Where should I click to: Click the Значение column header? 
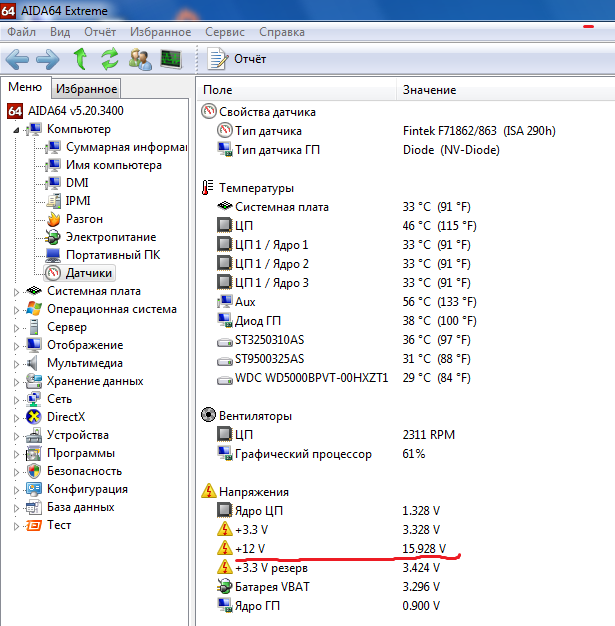[x=506, y=90]
